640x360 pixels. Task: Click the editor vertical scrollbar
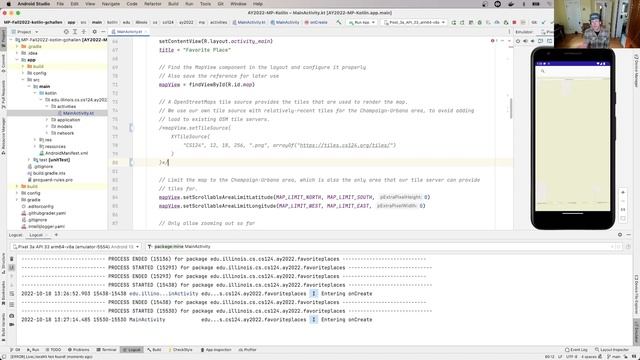coord(511,108)
